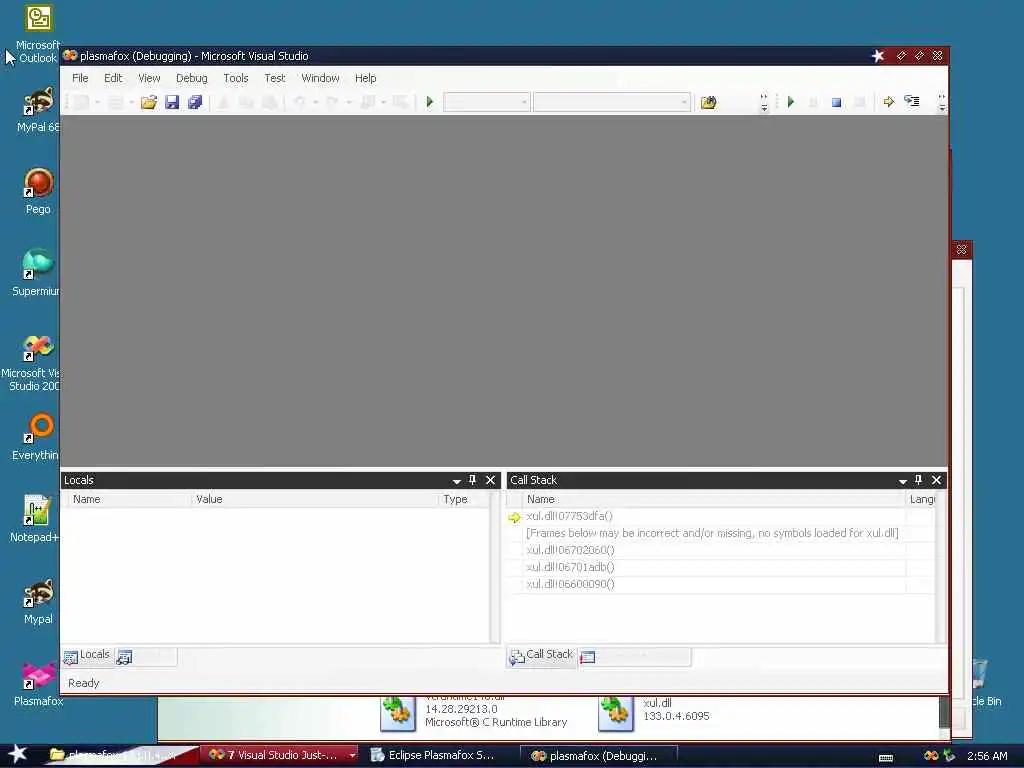Click the greyed-out Break All pause icon
The width and height of the screenshot is (1024, 768).
pos(814,103)
